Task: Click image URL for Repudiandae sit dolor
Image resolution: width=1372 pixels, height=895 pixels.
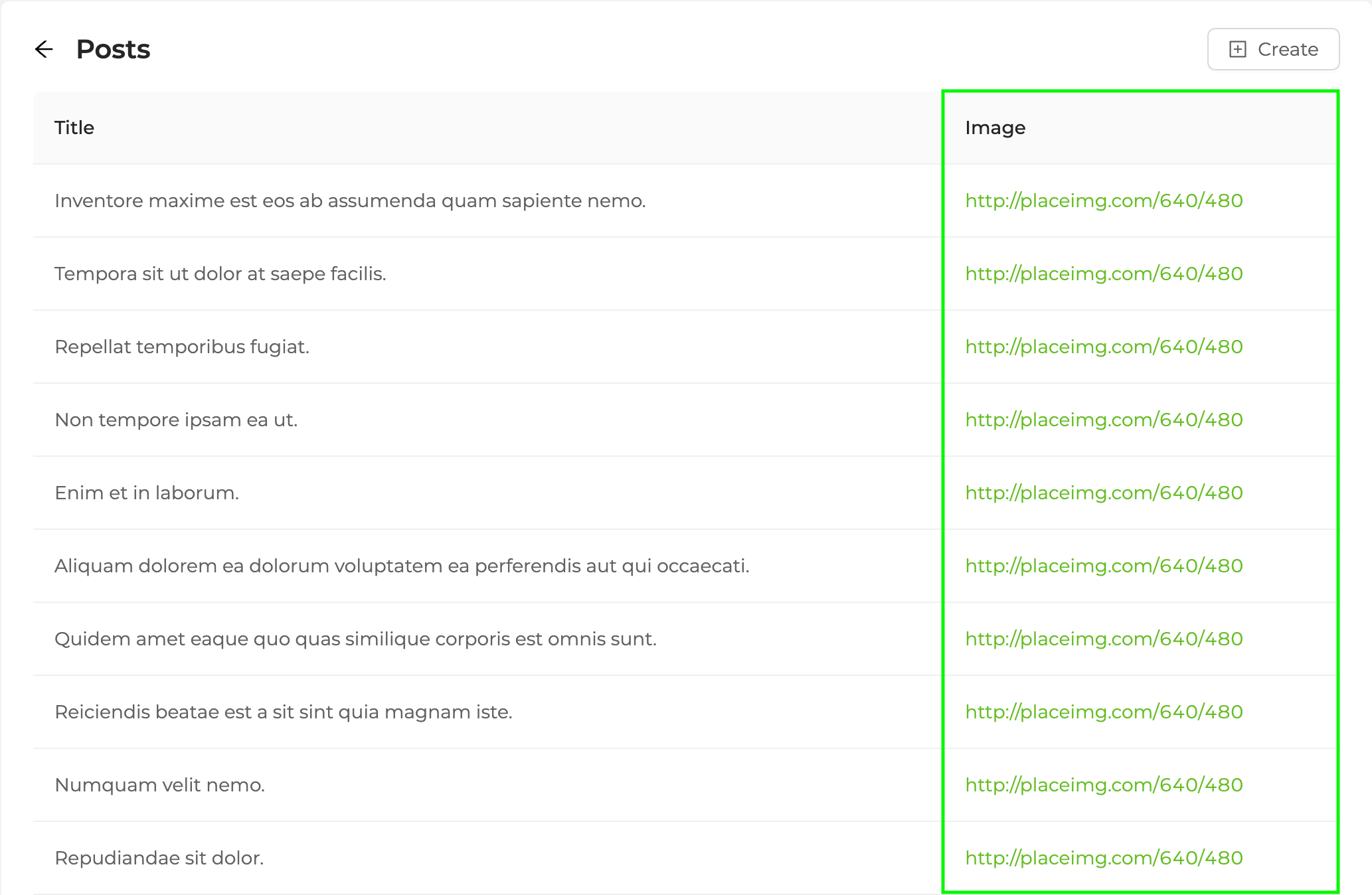Action: 1102,857
